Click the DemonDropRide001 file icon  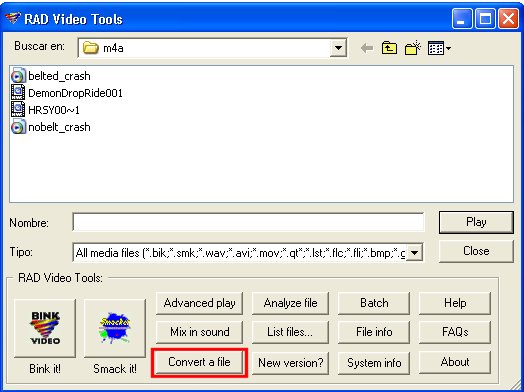(18, 93)
